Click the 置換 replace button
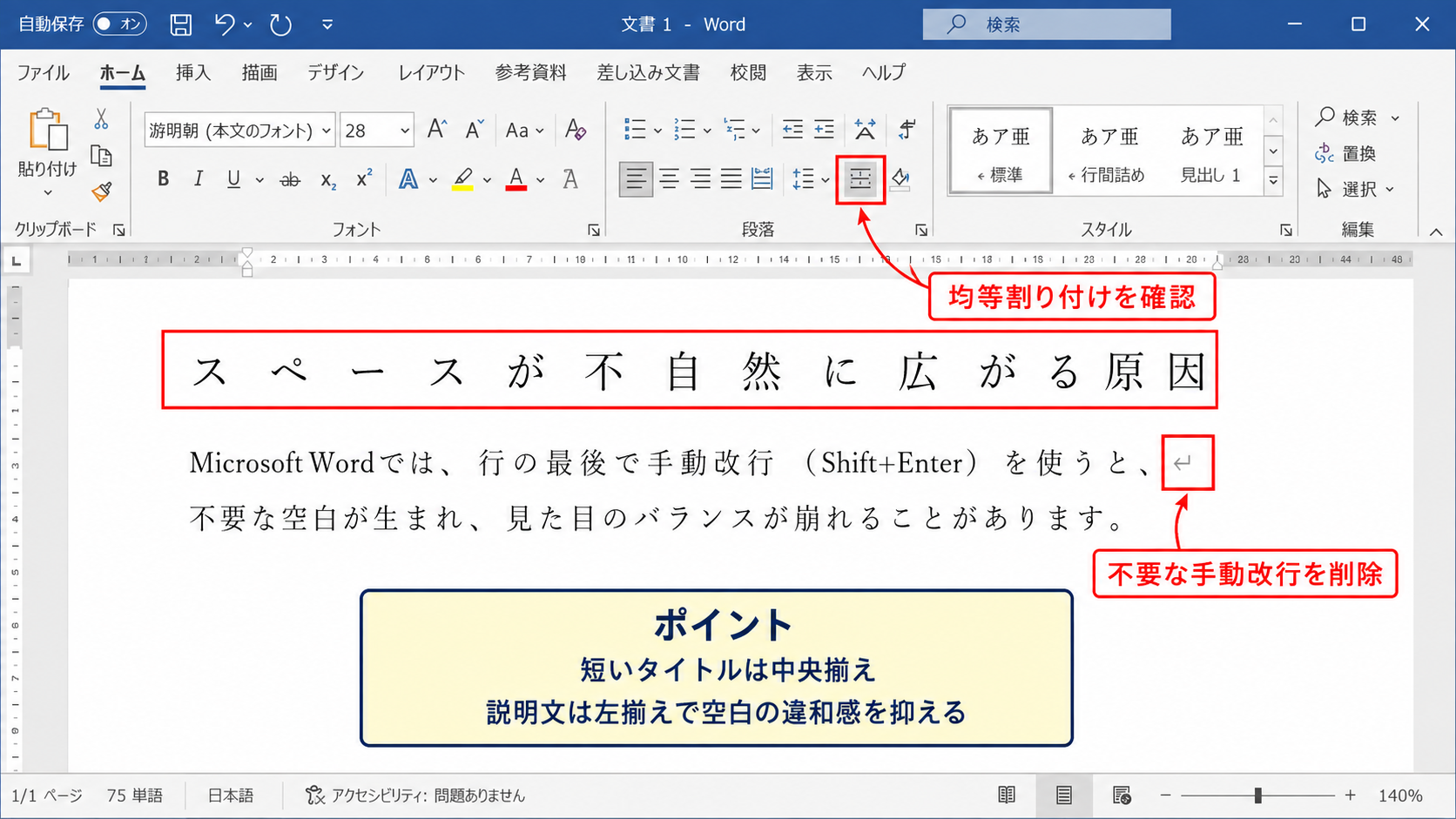The image size is (1456, 819). (x=1346, y=154)
